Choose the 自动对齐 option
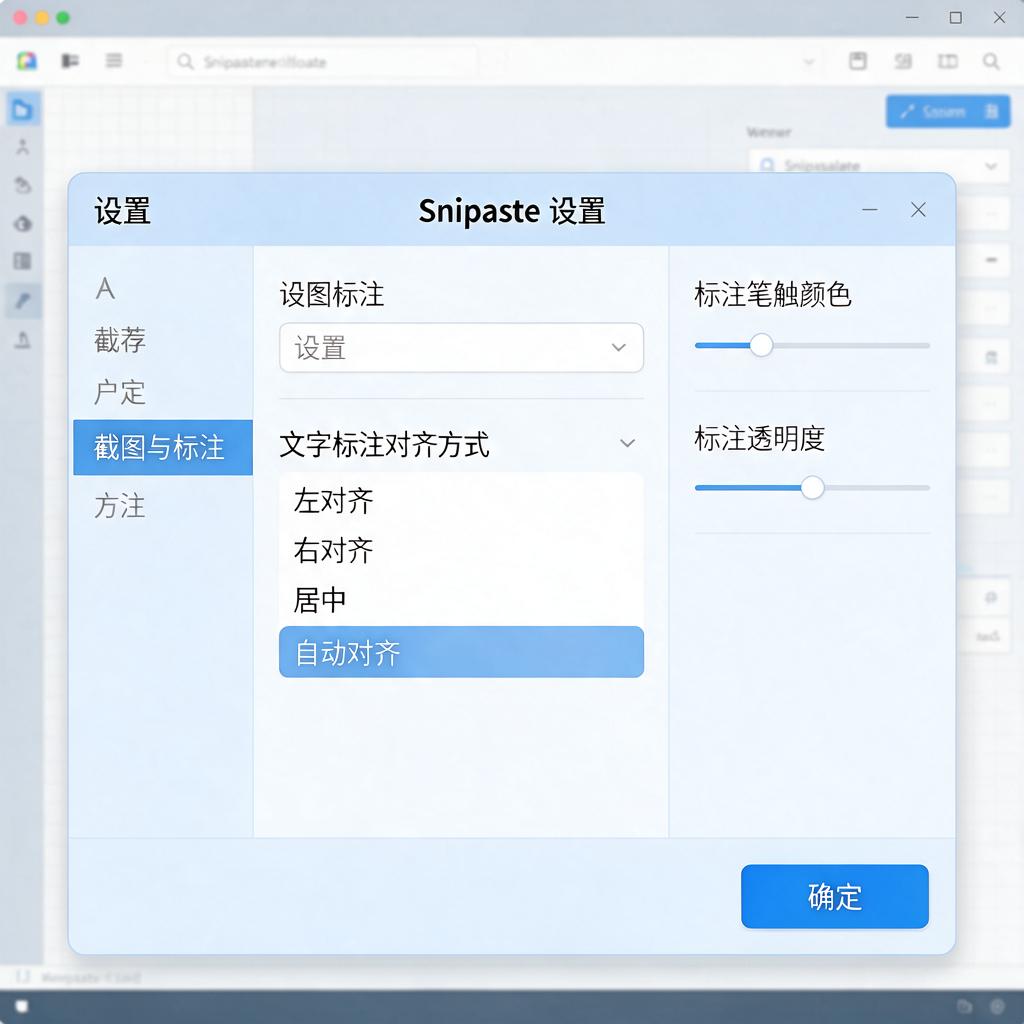Screen dimensions: 1024x1024 (461, 652)
